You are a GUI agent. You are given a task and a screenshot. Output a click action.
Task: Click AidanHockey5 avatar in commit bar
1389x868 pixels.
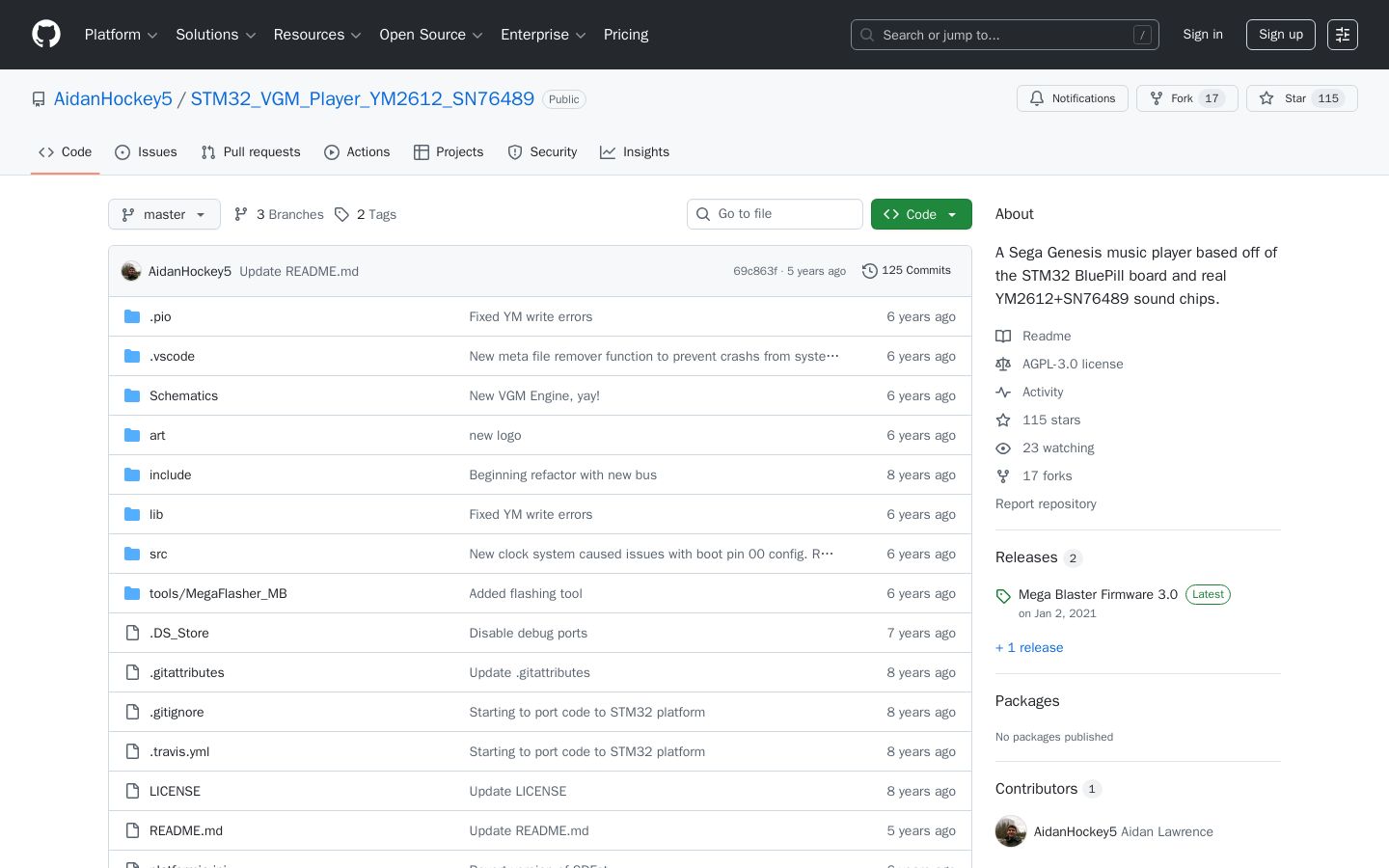click(x=131, y=271)
